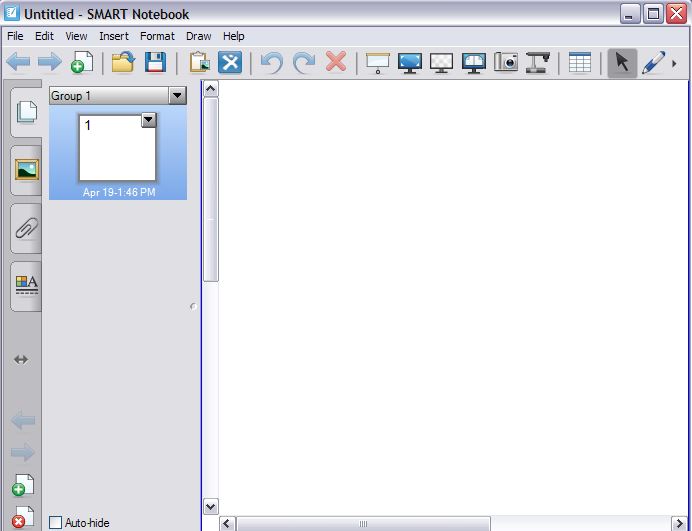Expand toolbar overflow arrow beside the pen
The height and width of the screenshot is (531, 692).
[x=675, y=63]
